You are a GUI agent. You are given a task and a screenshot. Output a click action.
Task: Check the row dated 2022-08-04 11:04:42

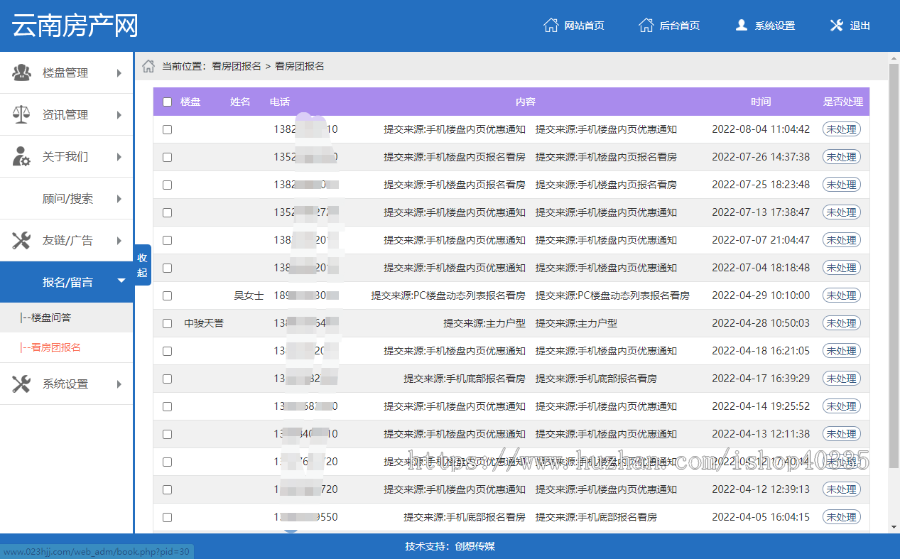[x=167, y=129]
